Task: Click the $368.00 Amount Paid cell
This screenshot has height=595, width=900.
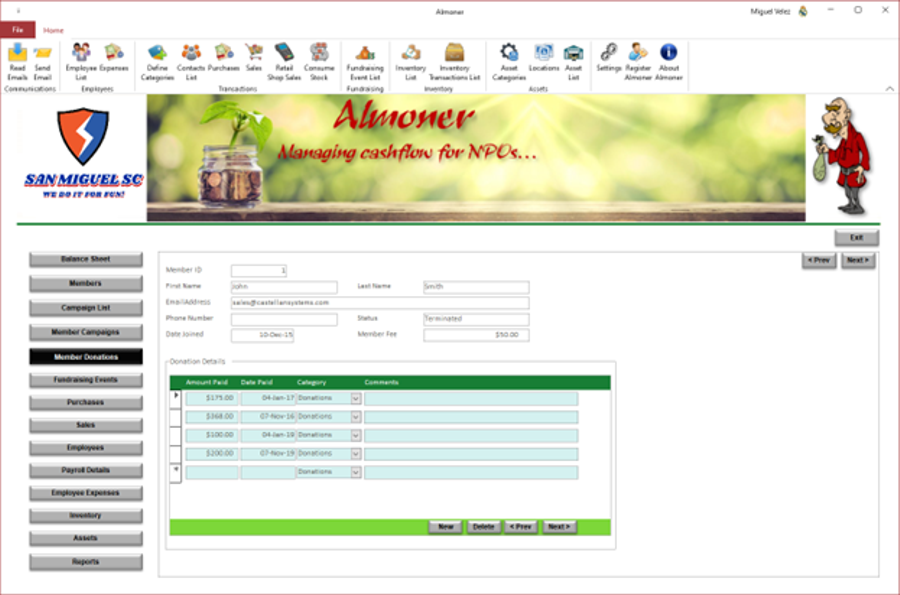Action: point(212,417)
